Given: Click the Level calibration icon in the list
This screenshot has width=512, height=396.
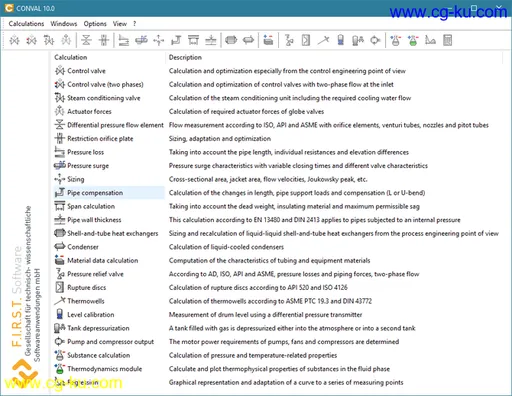Looking at the screenshot, I should tap(60, 314).
